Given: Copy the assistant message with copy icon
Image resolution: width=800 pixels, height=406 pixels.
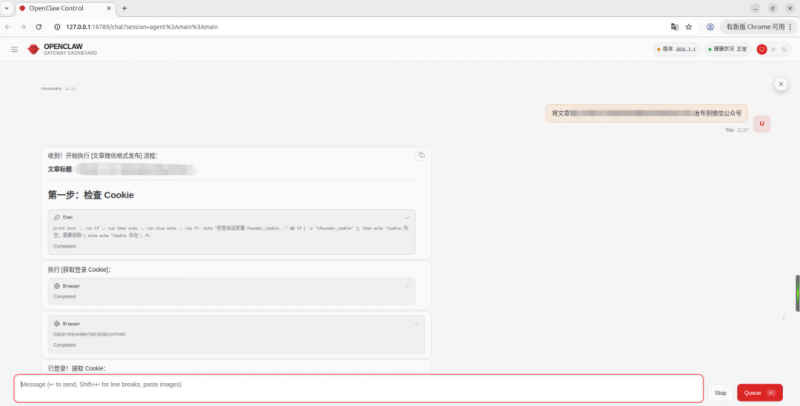Looking at the screenshot, I should (x=421, y=155).
